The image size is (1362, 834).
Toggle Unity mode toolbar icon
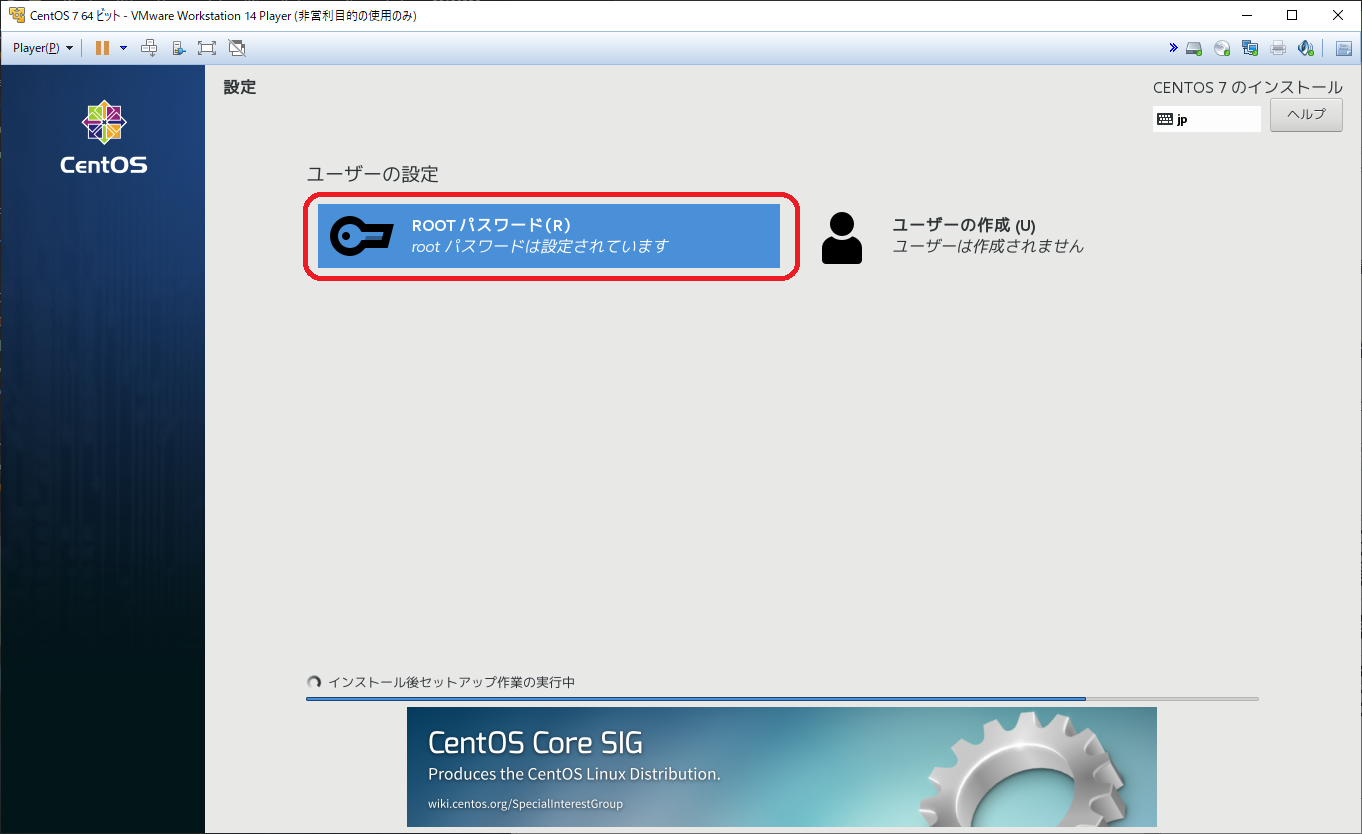click(x=237, y=48)
